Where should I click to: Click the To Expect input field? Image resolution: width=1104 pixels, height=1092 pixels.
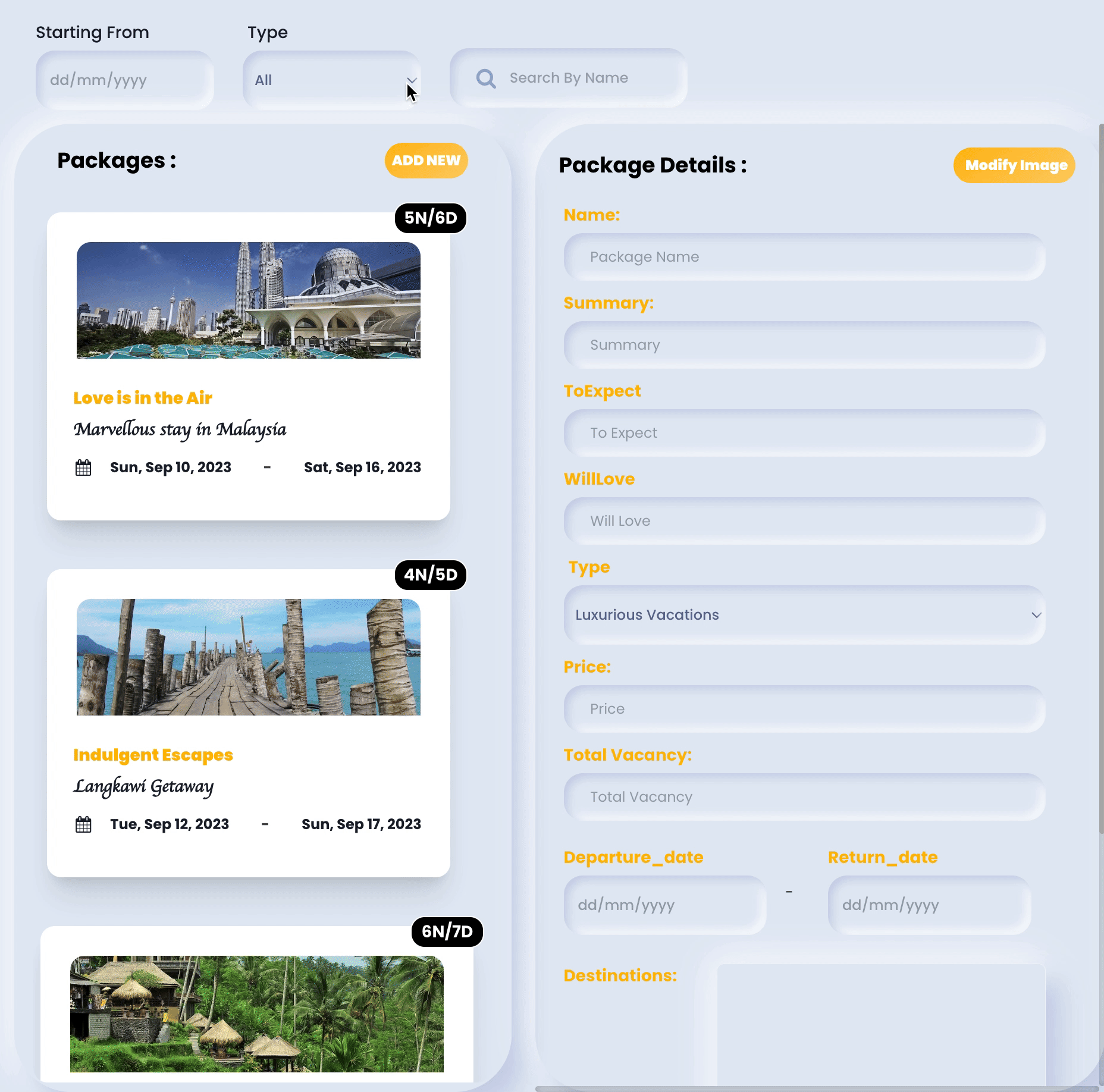[x=804, y=433]
